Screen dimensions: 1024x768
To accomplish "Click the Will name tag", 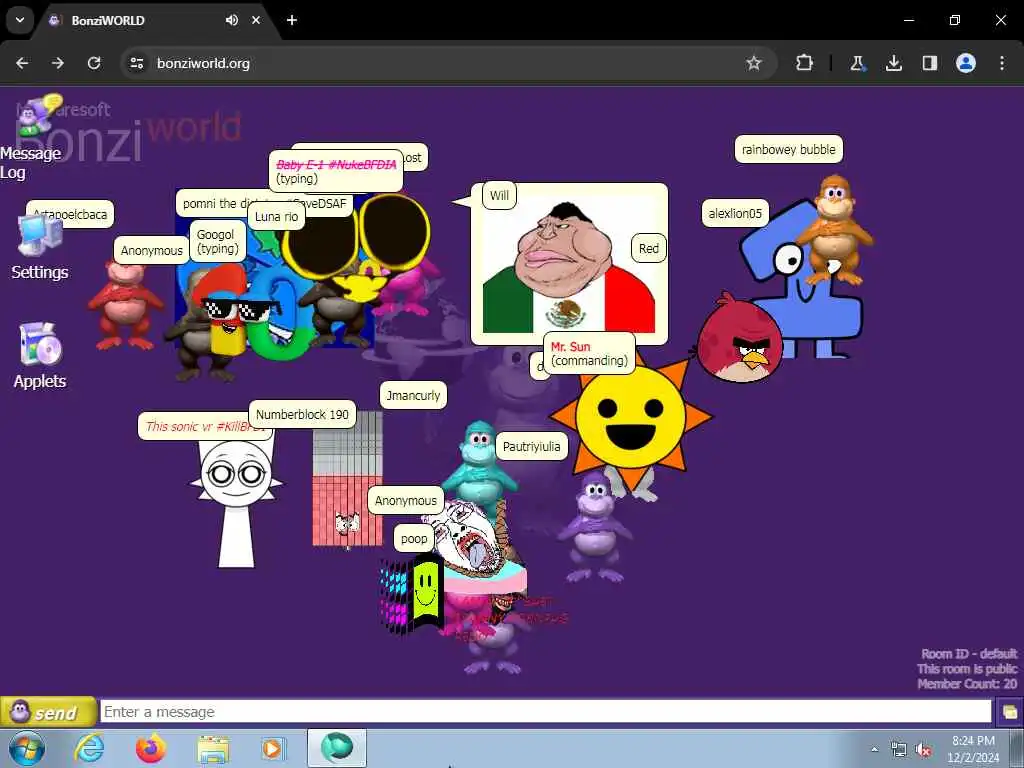I will point(500,195).
